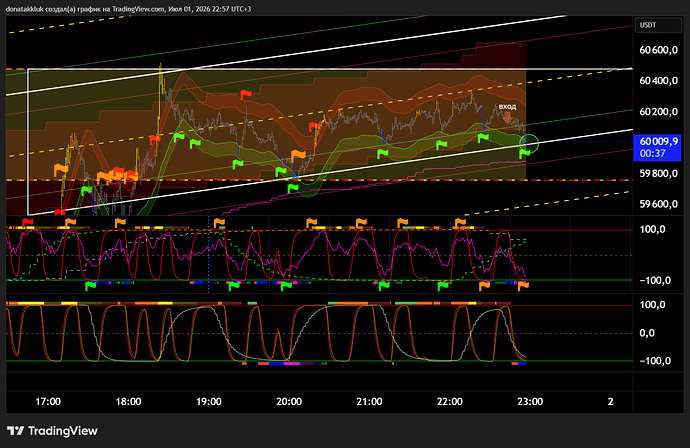This screenshot has width=690, height=448.
Task: Click the 60600,0 price scale label
Action: pyautogui.click(x=658, y=50)
